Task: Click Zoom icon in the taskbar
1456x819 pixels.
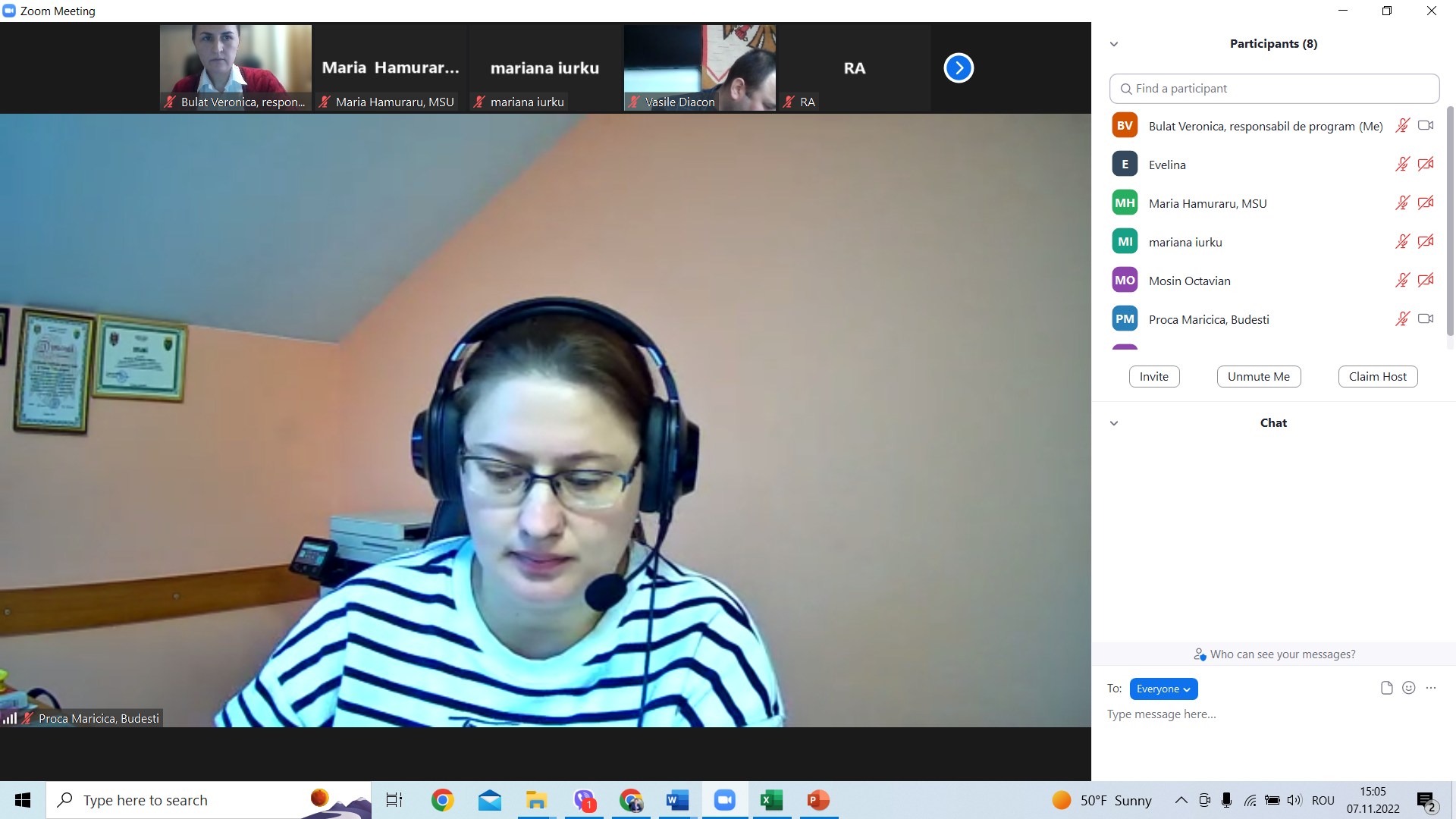Action: point(725,800)
